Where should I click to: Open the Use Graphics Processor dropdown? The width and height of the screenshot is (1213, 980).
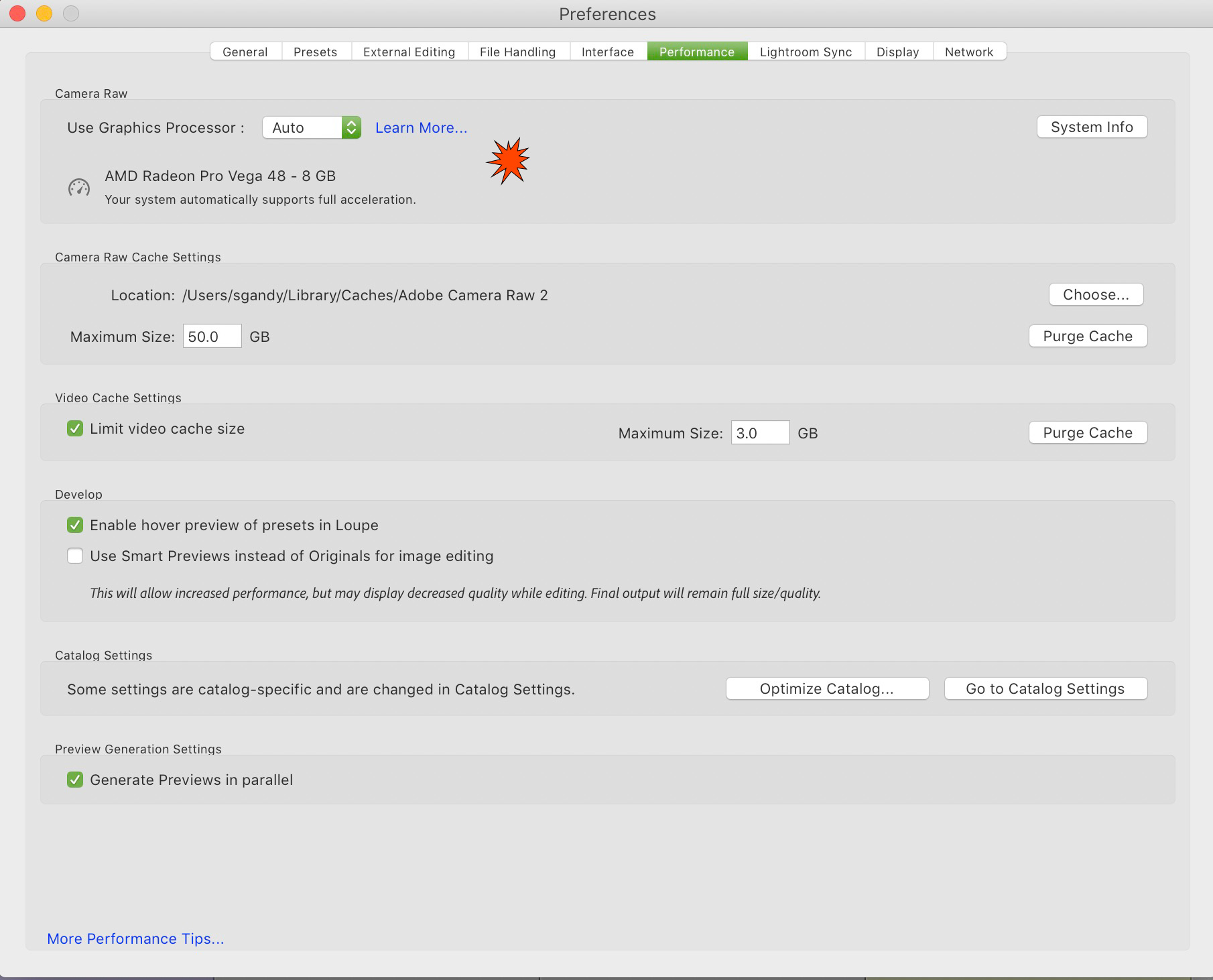coord(312,127)
